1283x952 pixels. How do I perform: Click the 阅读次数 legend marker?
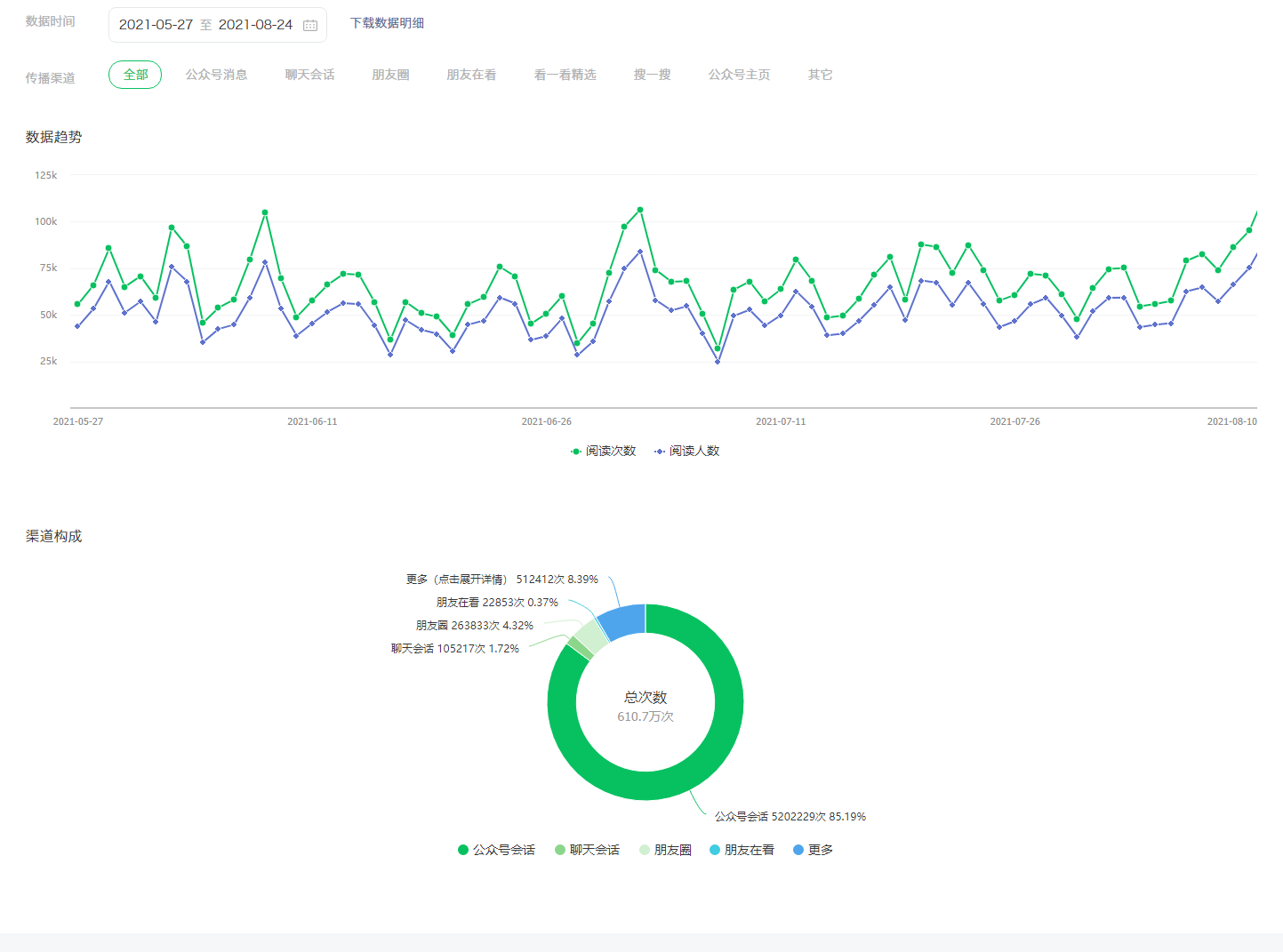pyautogui.click(x=576, y=452)
